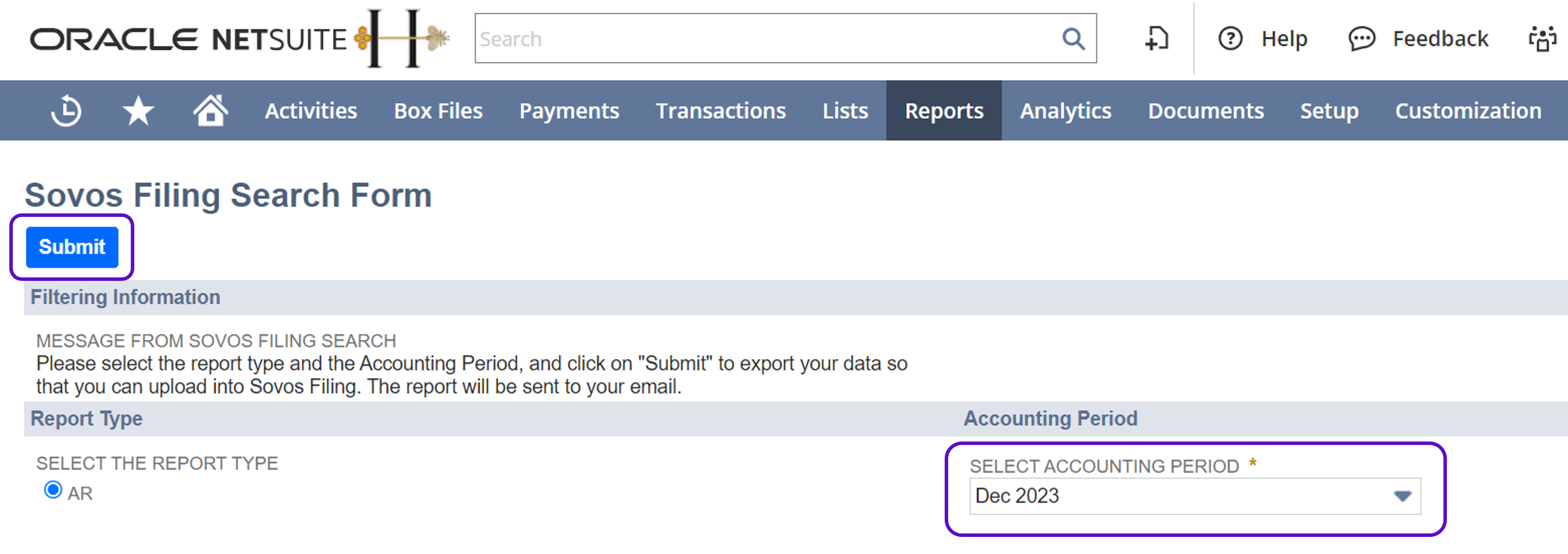This screenshot has height=554, width=1568.
Task: Open the Reports menu
Action: click(944, 111)
